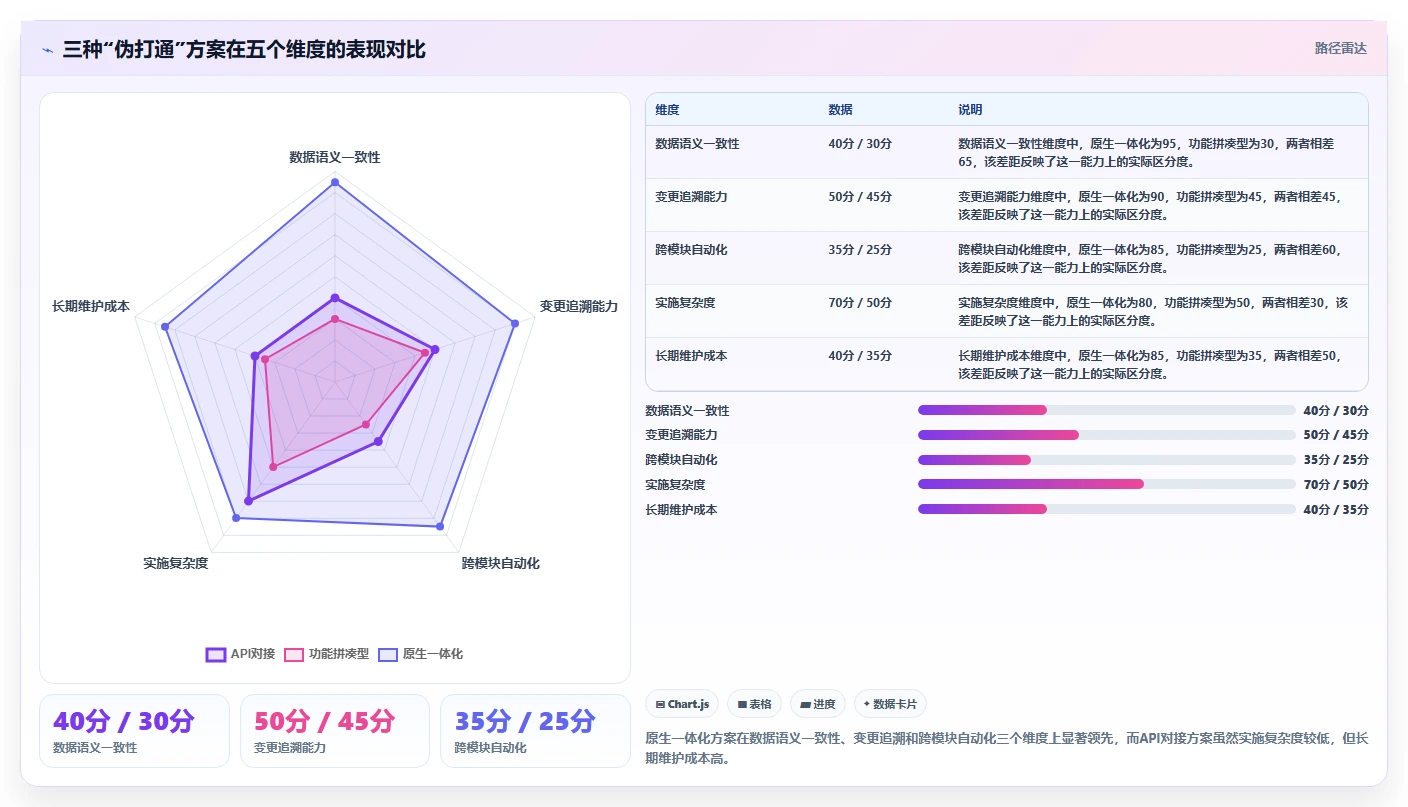Click the Chart.js tag
The height and width of the screenshot is (807, 1408).
[x=682, y=704]
